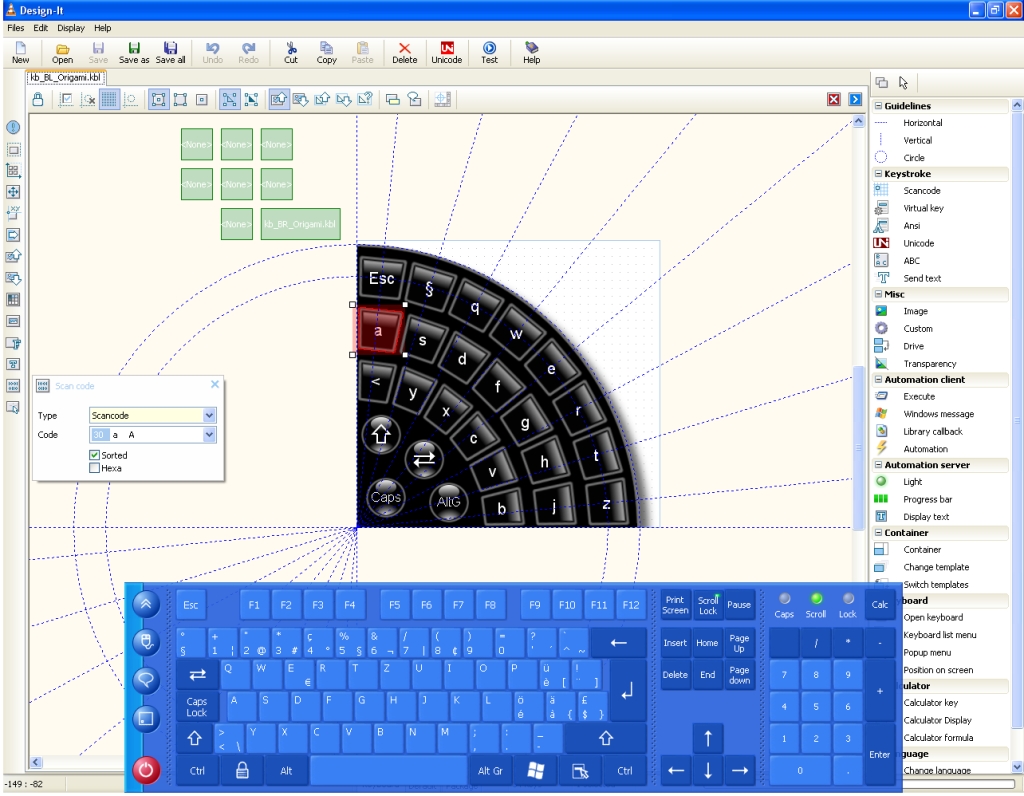Collapse the Misc section
This screenshot has height=796, width=1024.
(878, 295)
